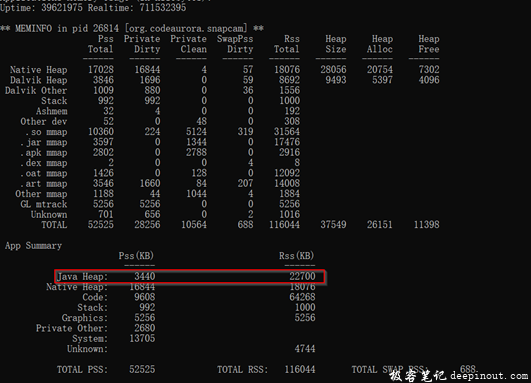Select the App Summary heading
Screen dimensions: 531x383
(x=33, y=246)
